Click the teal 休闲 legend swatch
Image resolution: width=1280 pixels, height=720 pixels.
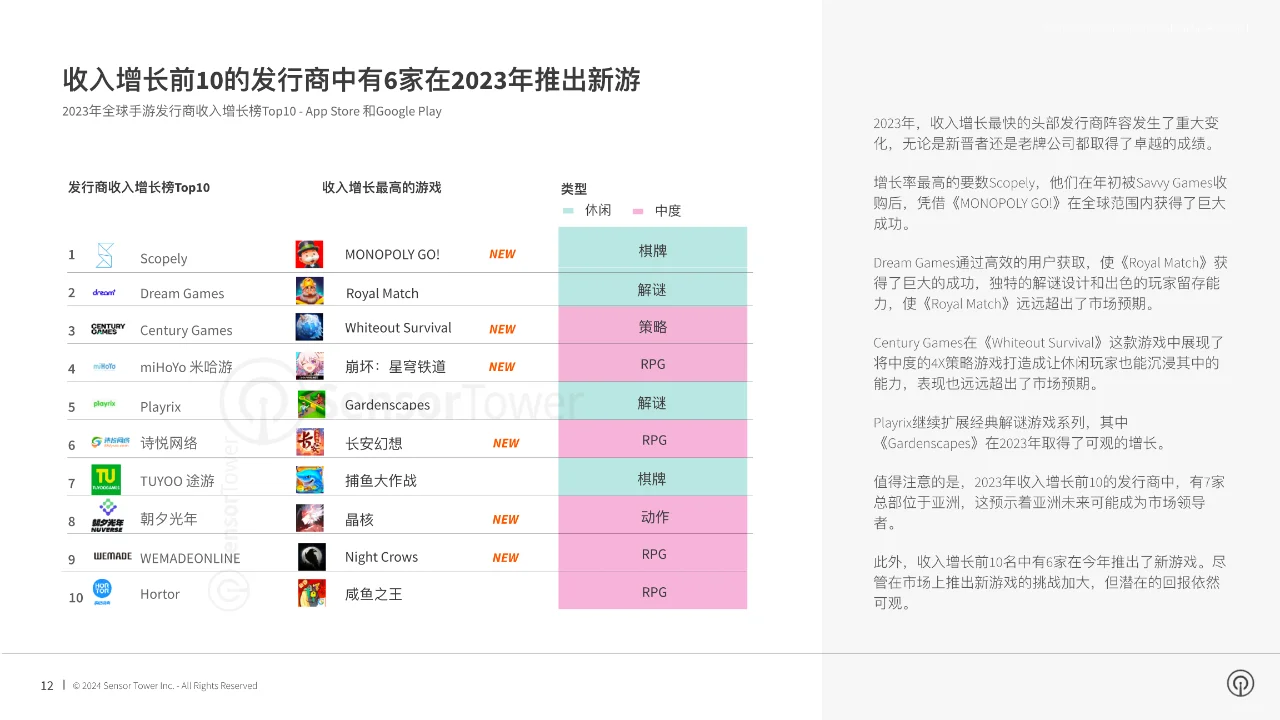click(568, 211)
